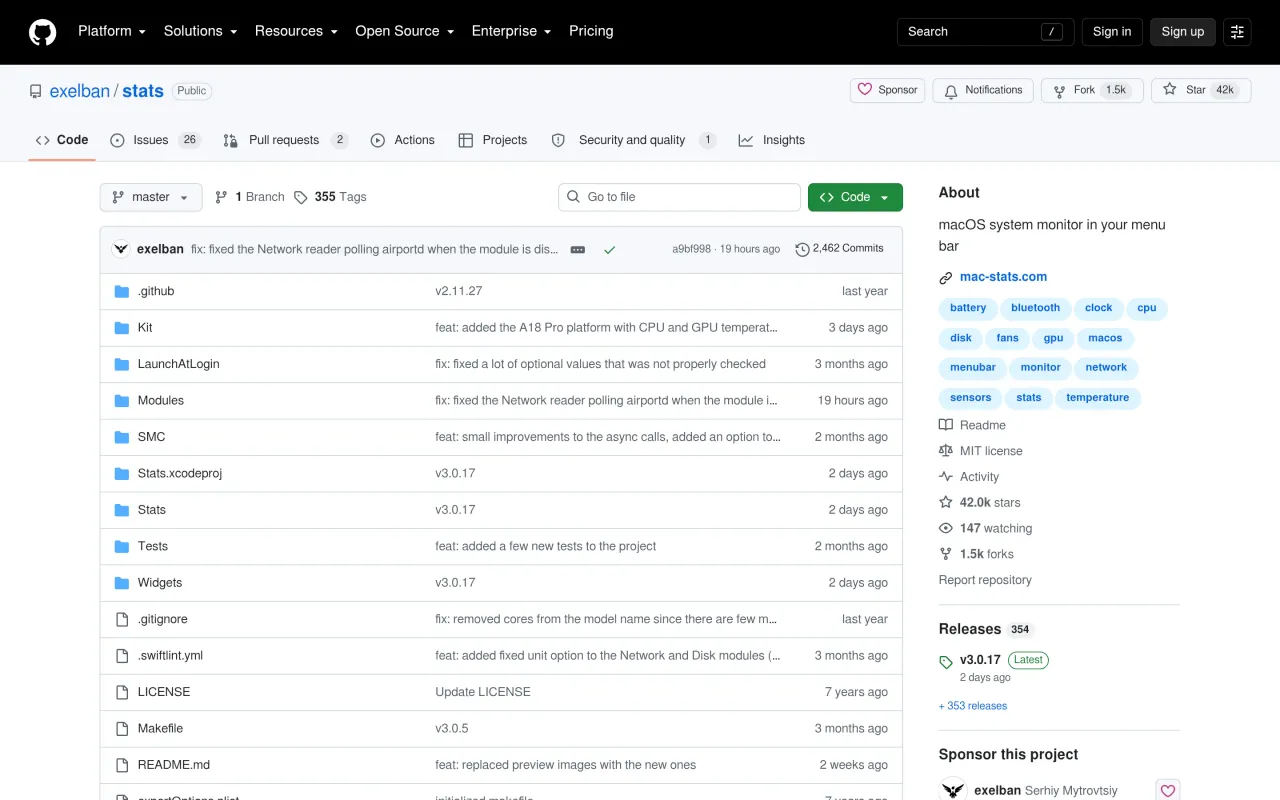Open the exelban owner link
Viewport: 1280px width, 800px height.
80,91
